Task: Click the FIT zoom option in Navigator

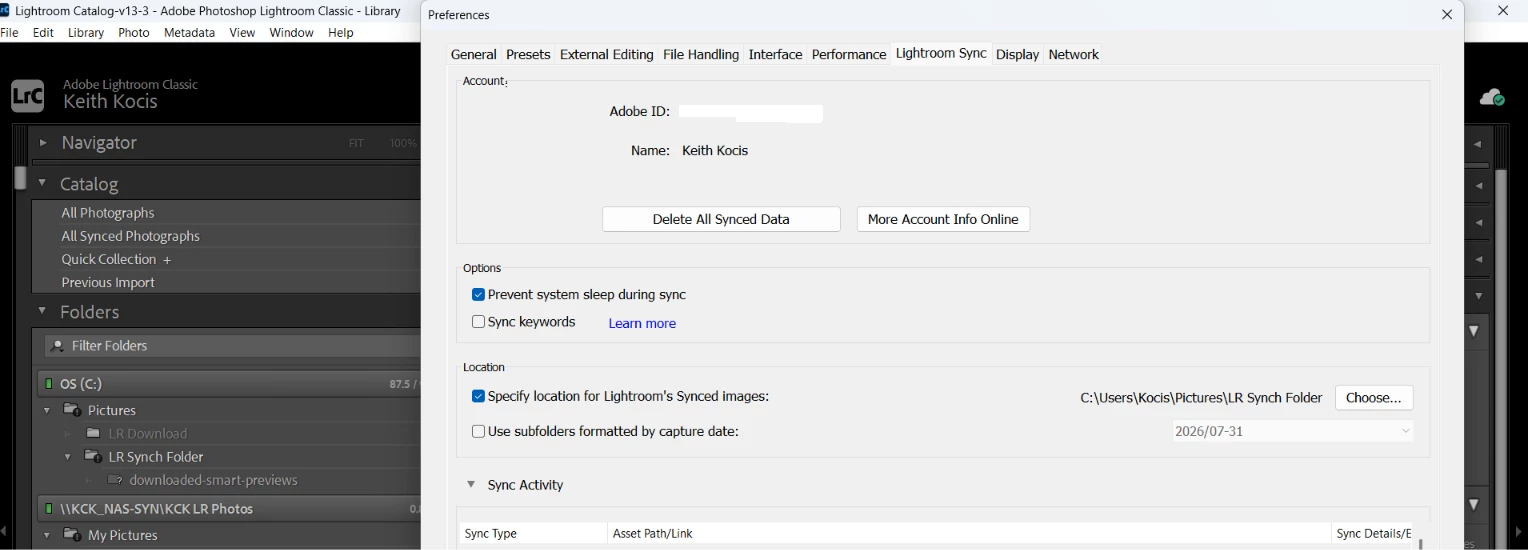Action: [x=356, y=144]
